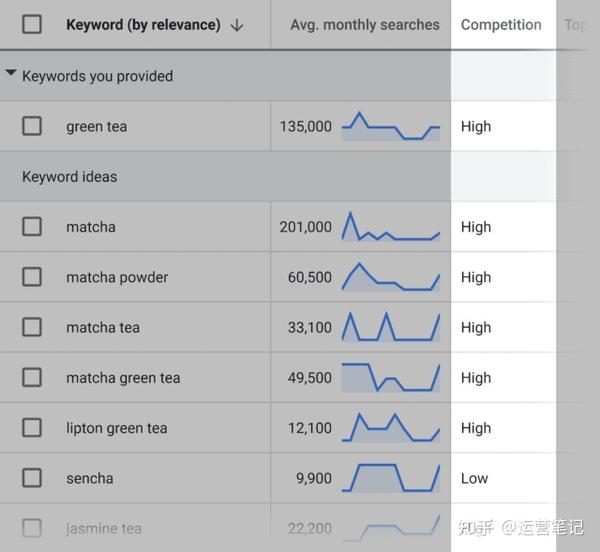Click the sort arrow beside Keyword header
Viewport: 600px width, 552px height.
(237, 25)
